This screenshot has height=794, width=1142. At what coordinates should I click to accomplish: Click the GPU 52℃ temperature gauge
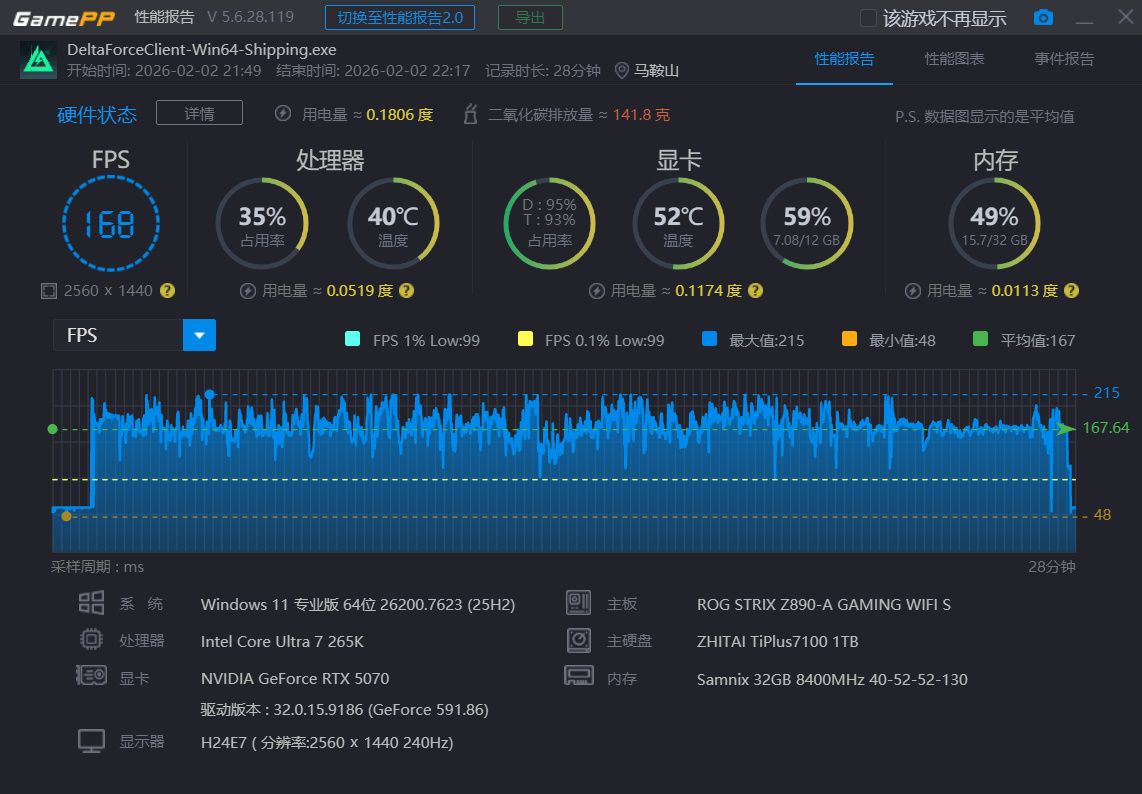(x=678, y=224)
